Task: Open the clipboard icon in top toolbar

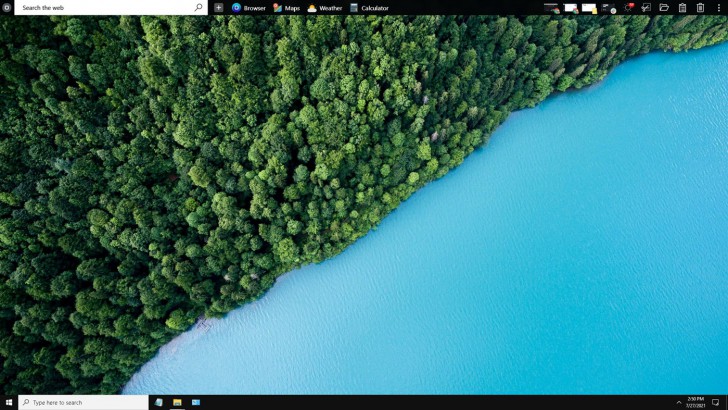Action: 682,7
